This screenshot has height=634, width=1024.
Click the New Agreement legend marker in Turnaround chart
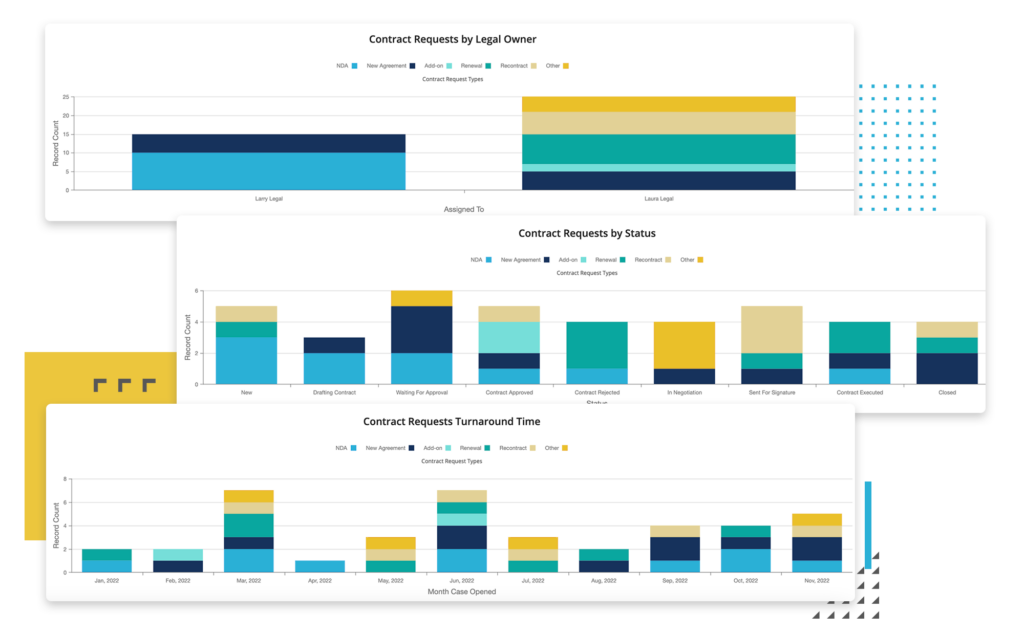pyautogui.click(x=412, y=448)
